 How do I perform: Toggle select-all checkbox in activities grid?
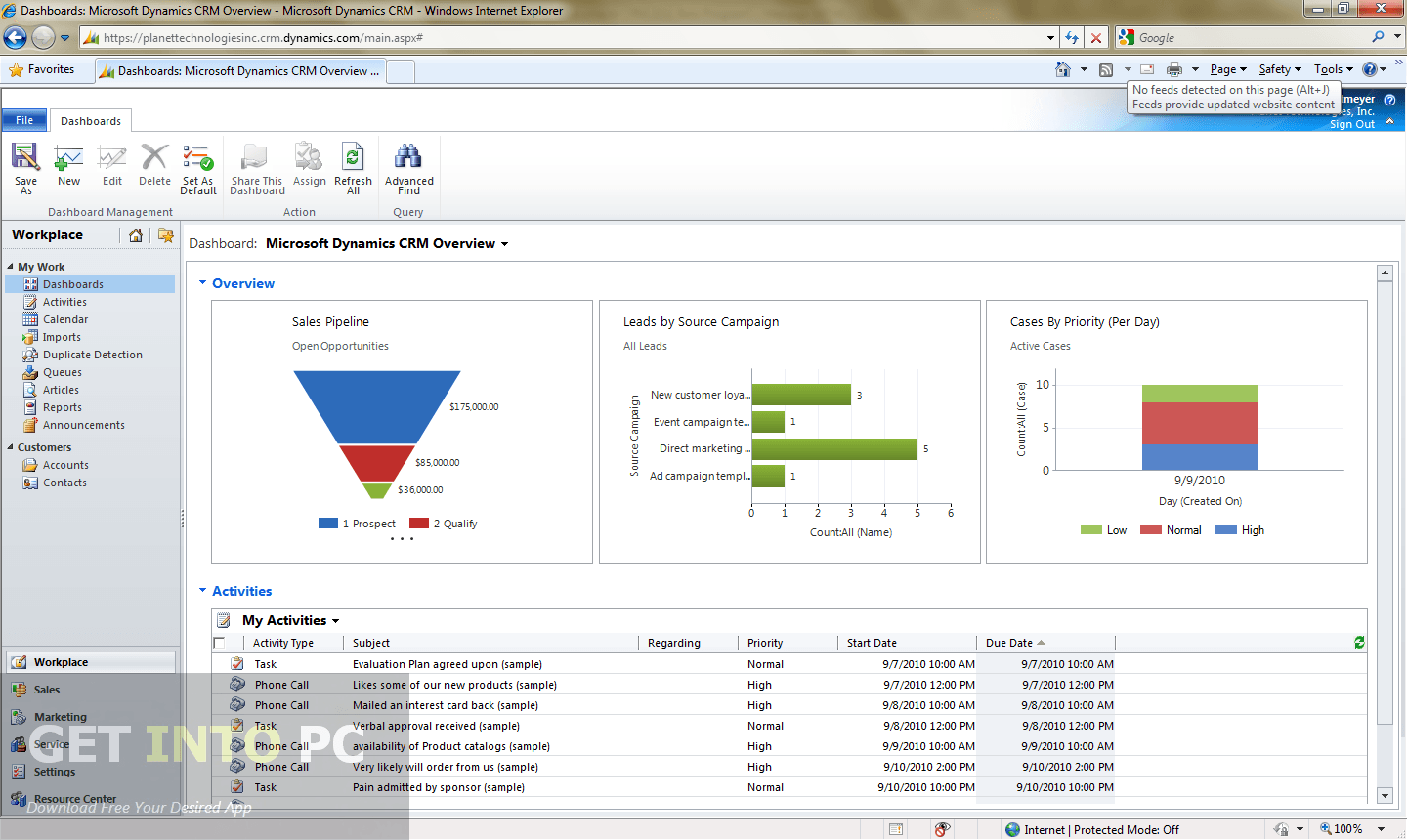click(x=219, y=643)
